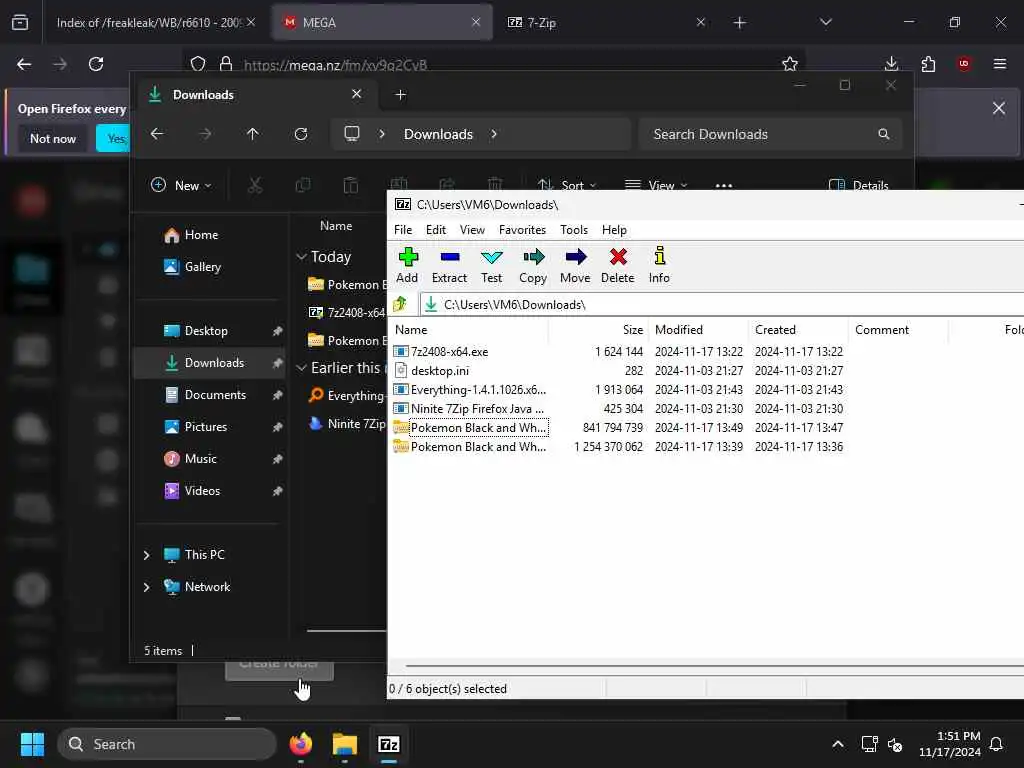
Task: Open File menu in 7-Zip
Action: 403,230
